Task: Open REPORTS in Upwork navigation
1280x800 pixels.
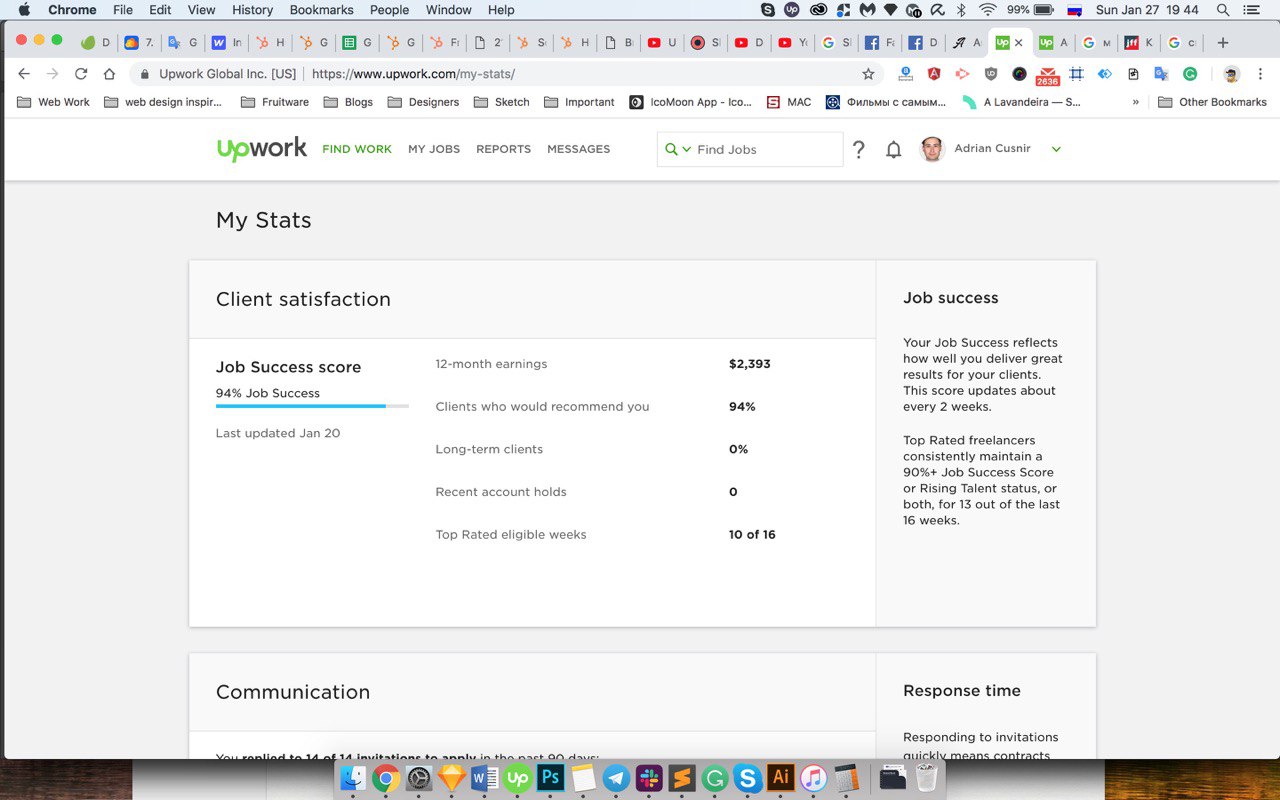Action: pos(503,149)
